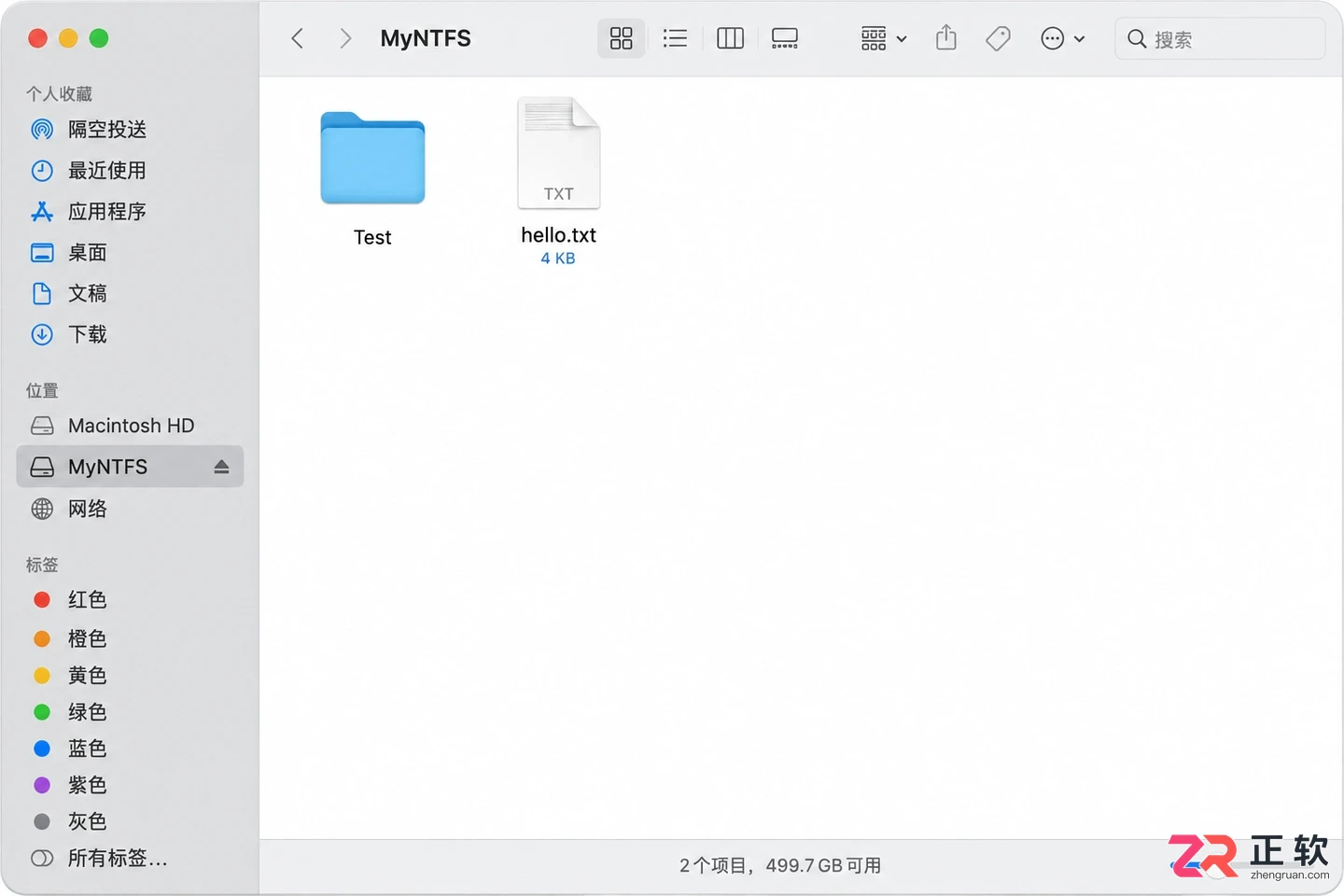
Task: Select the MyNTFS volume in sidebar
Action: click(x=130, y=467)
